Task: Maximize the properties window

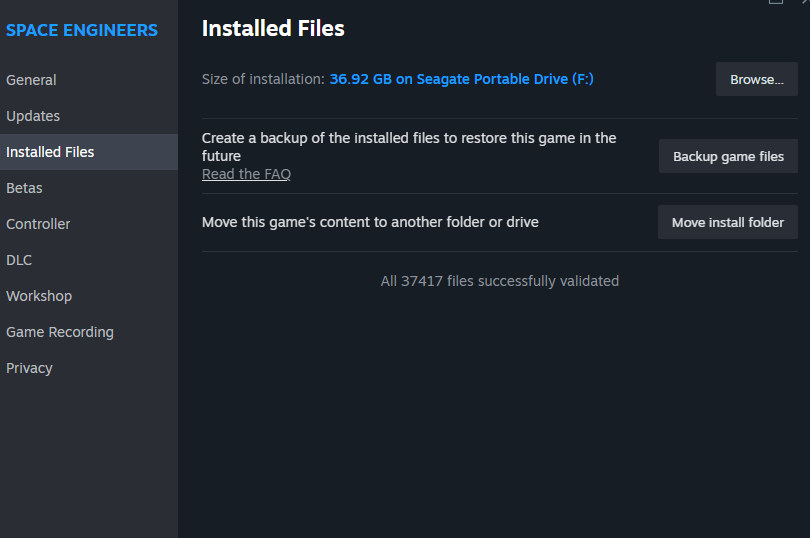Action: (x=776, y=2)
